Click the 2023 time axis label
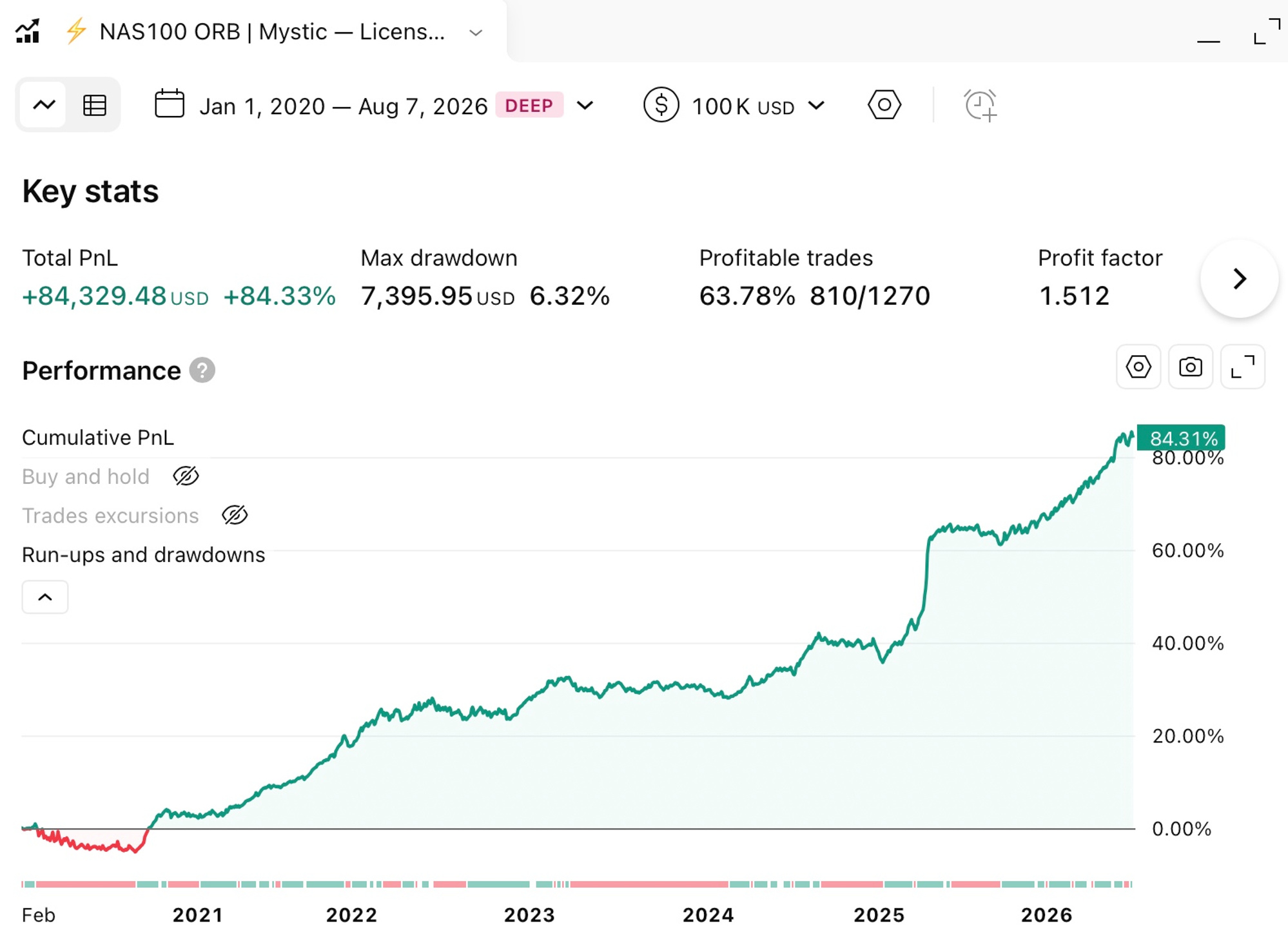The width and height of the screenshot is (1288, 928). pos(529,914)
